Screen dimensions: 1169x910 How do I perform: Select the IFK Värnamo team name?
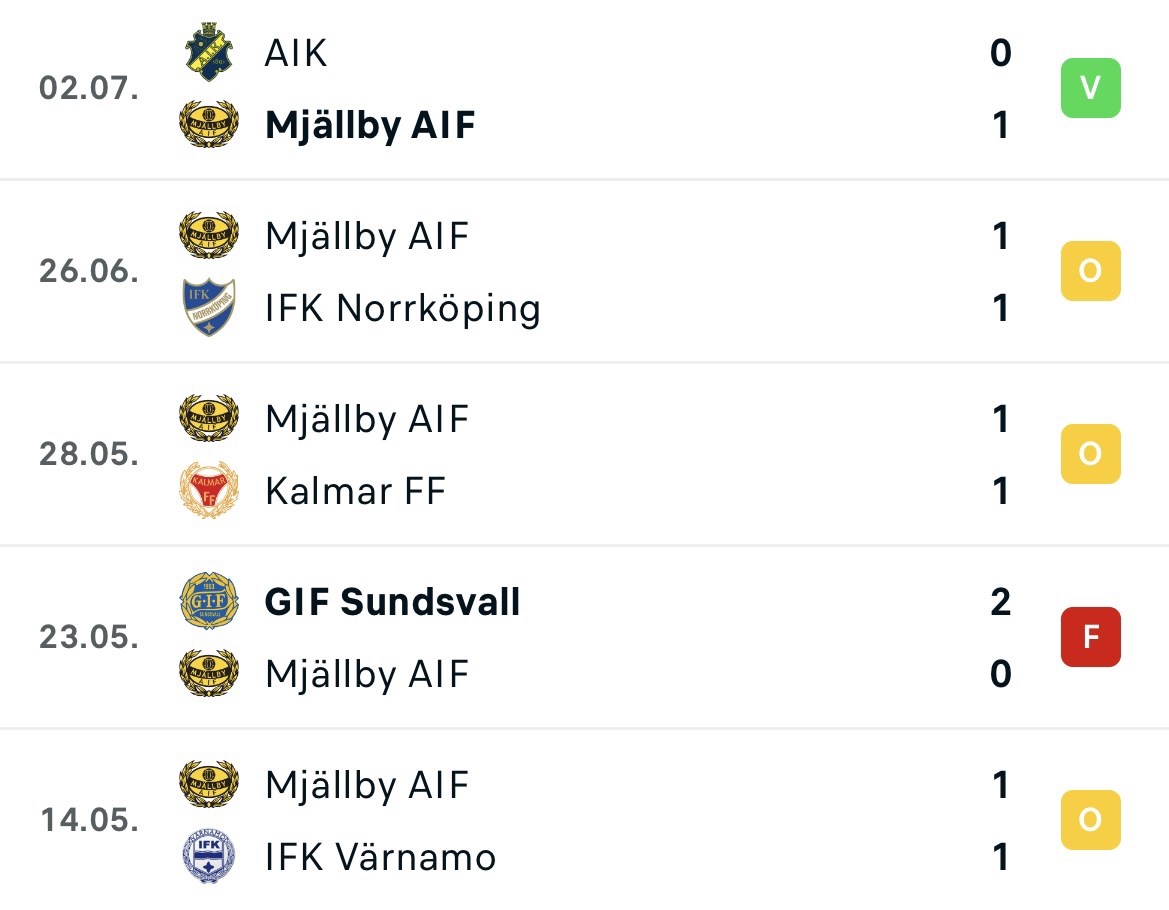click(x=381, y=857)
